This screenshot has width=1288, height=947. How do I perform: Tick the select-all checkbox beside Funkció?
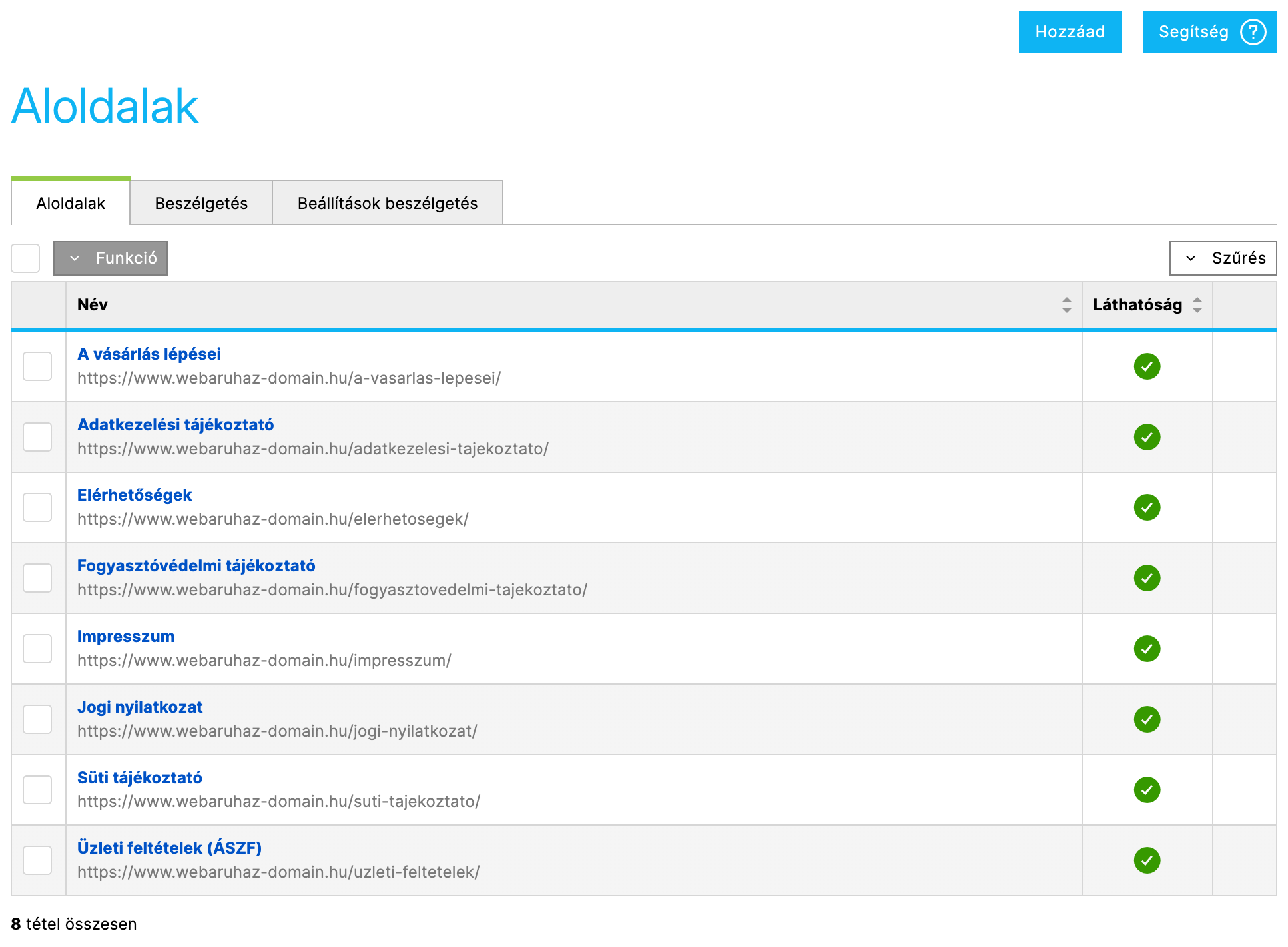tap(25, 258)
